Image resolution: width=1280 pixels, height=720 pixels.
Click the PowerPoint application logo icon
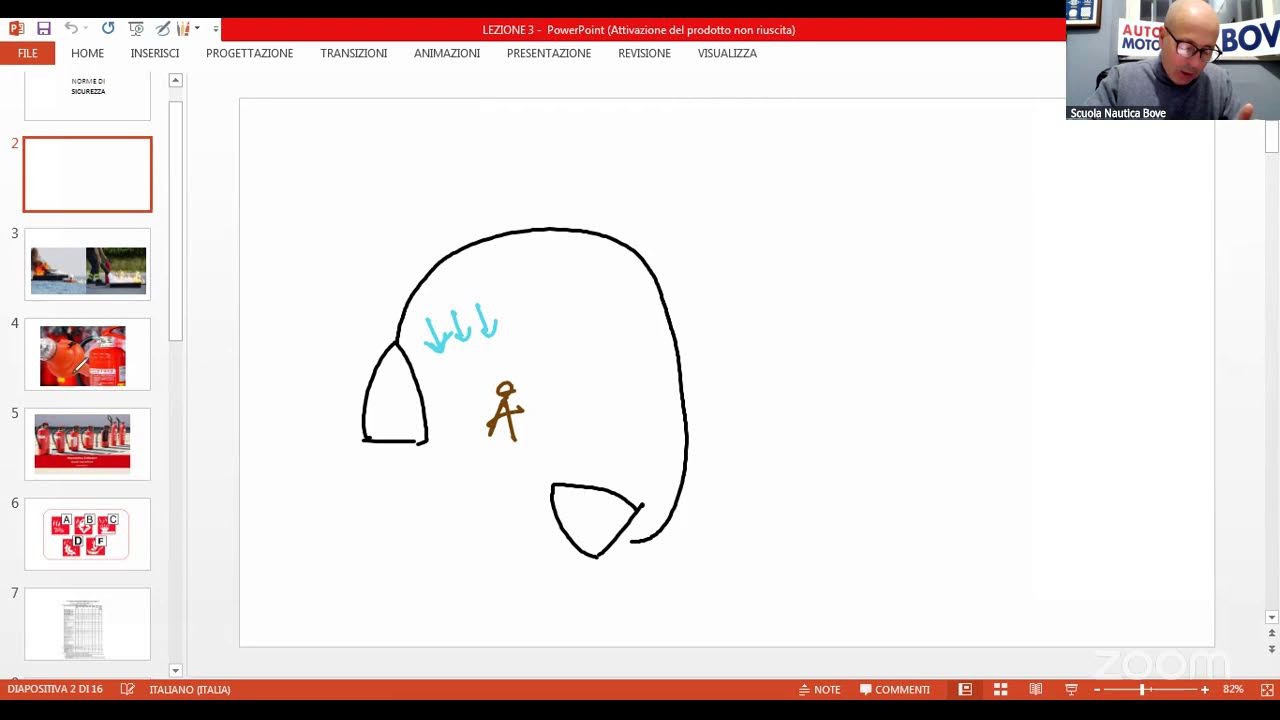(16, 29)
